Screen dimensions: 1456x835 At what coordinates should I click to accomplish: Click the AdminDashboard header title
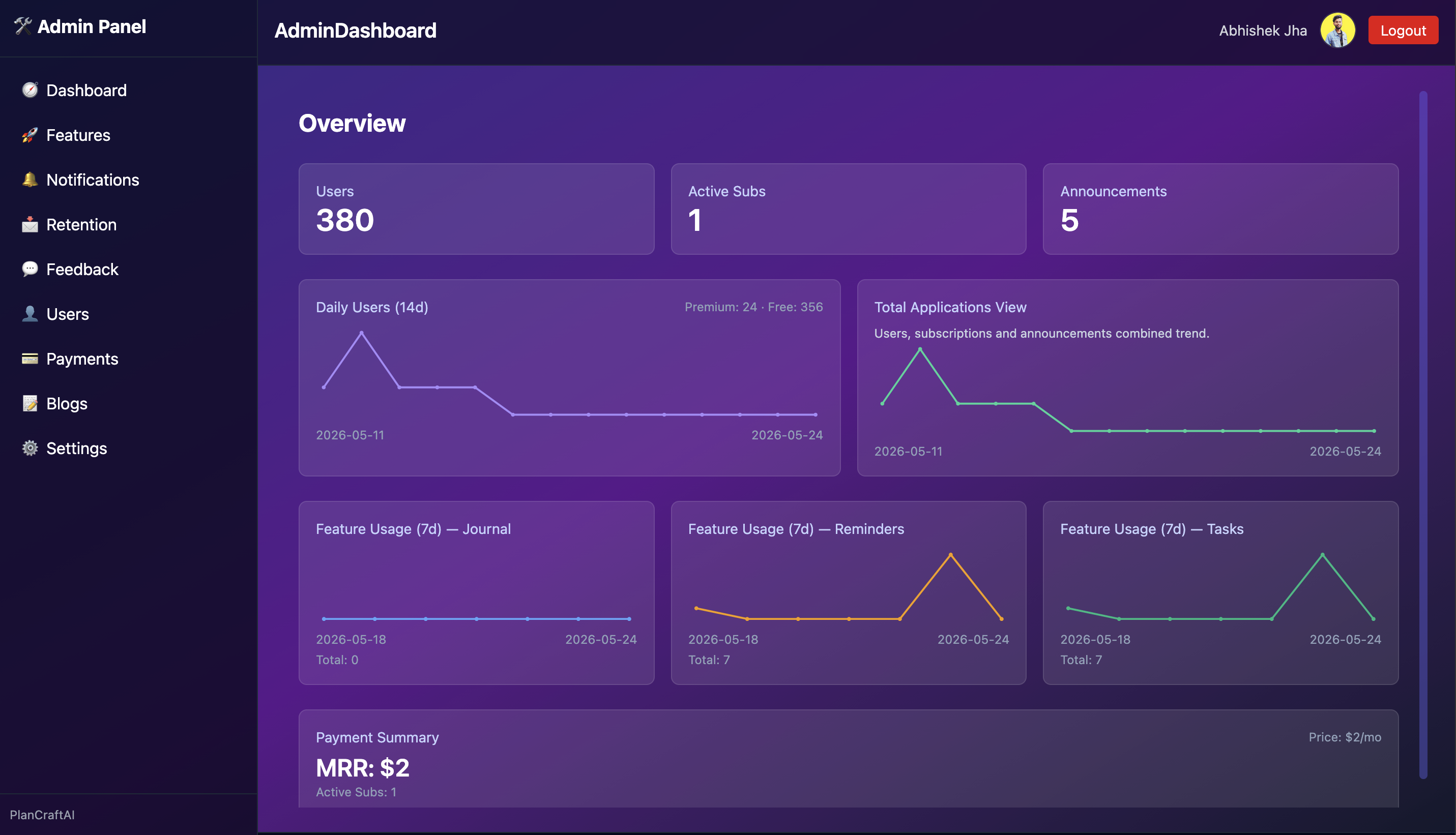click(355, 31)
